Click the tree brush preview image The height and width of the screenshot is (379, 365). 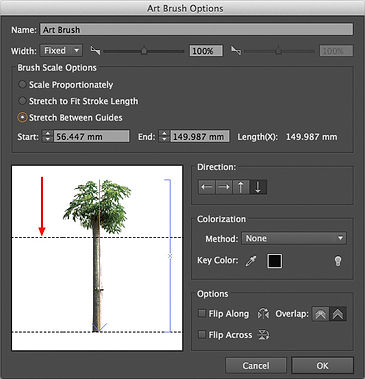tap(97, 258)
